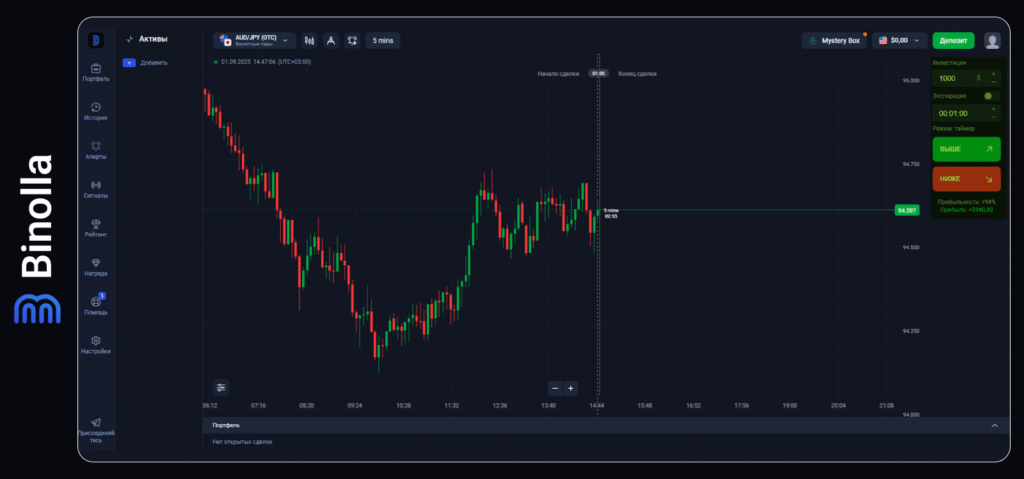Open the Рейтинг trophy icon
Screen dimensions: 1024x479
coord(96,226)
